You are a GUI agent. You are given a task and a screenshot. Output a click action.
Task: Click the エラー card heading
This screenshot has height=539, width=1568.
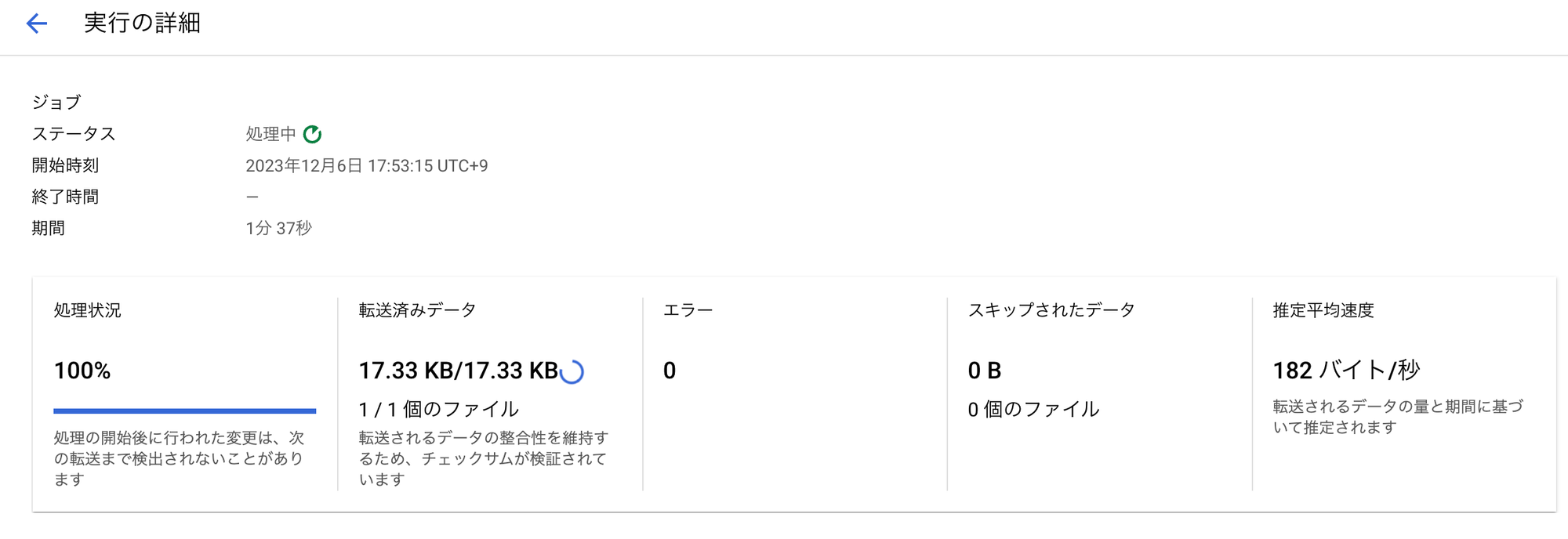pyautogui.click(x=688, y=310)
